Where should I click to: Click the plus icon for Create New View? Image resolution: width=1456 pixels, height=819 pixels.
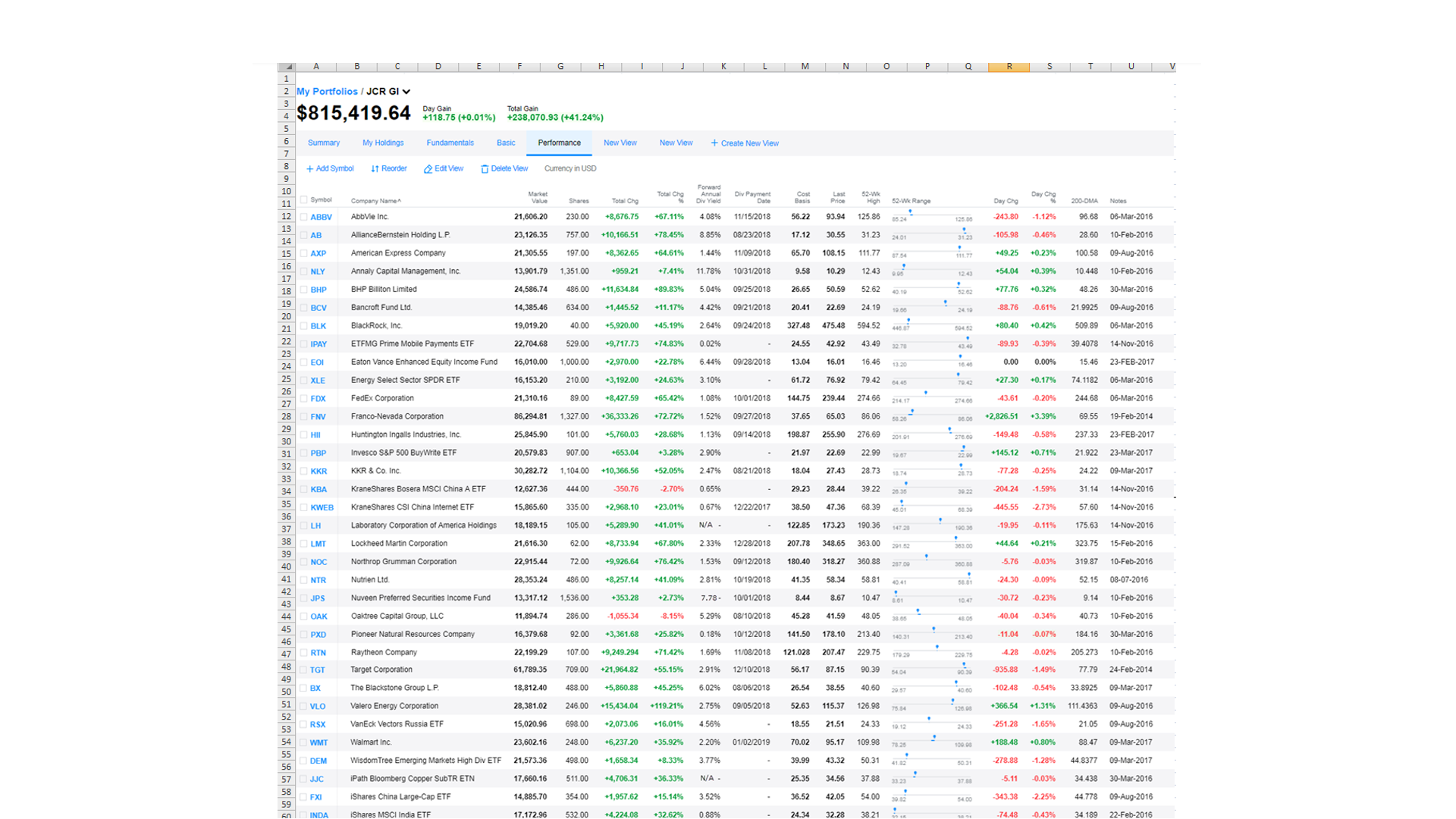714,143
